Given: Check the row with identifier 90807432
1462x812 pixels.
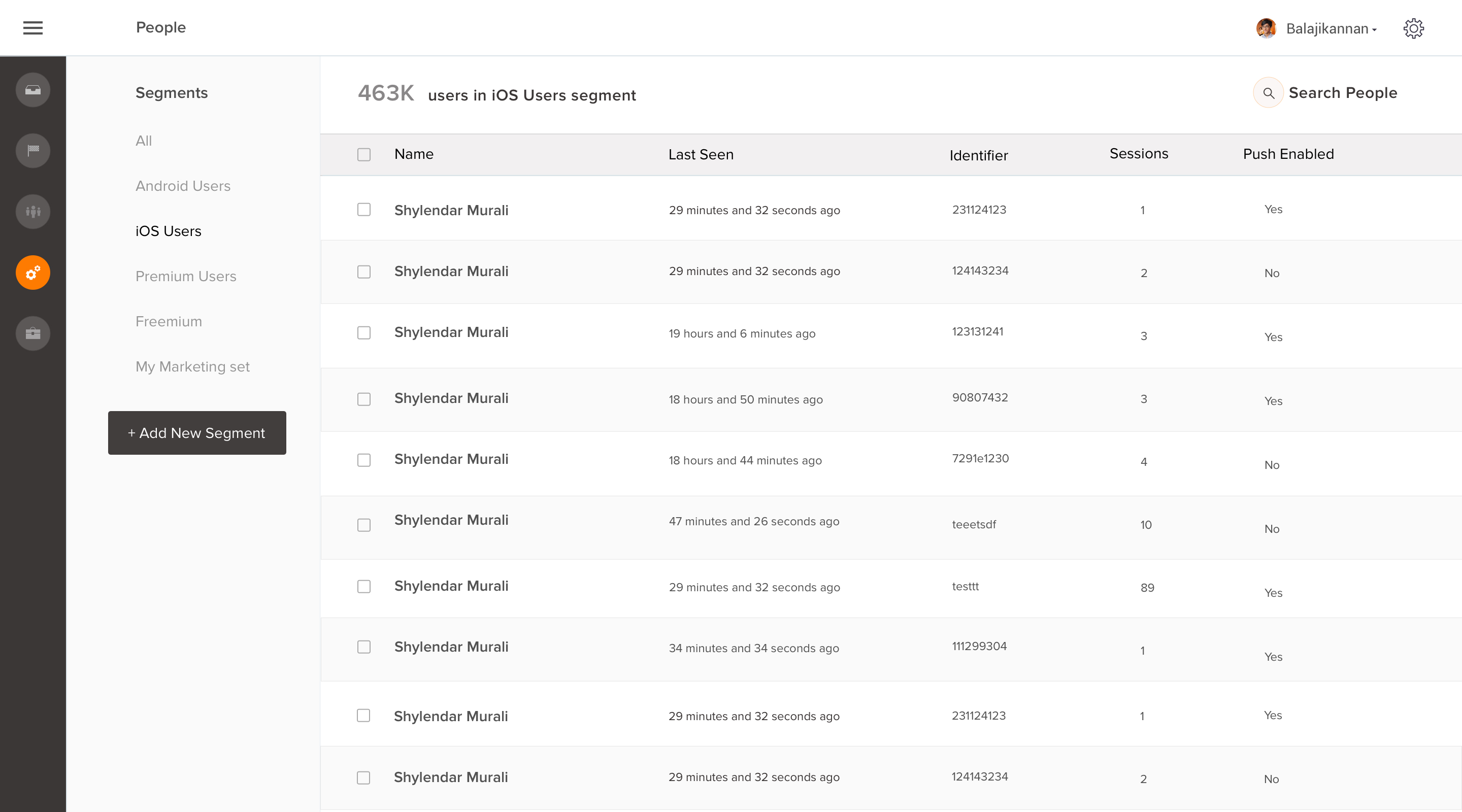Looking at the screenshot, I should coord(364,399).
